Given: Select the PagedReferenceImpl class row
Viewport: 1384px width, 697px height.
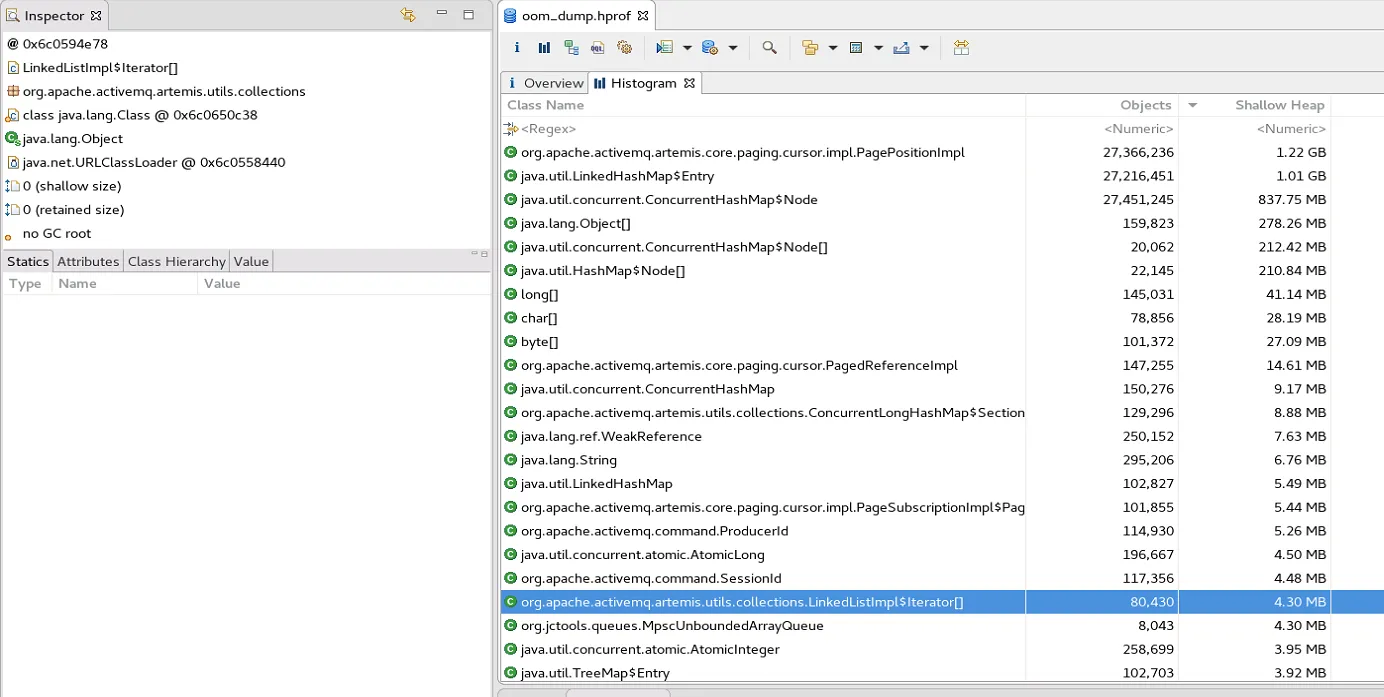Looking at the screenshot, I should coord(942,365).
